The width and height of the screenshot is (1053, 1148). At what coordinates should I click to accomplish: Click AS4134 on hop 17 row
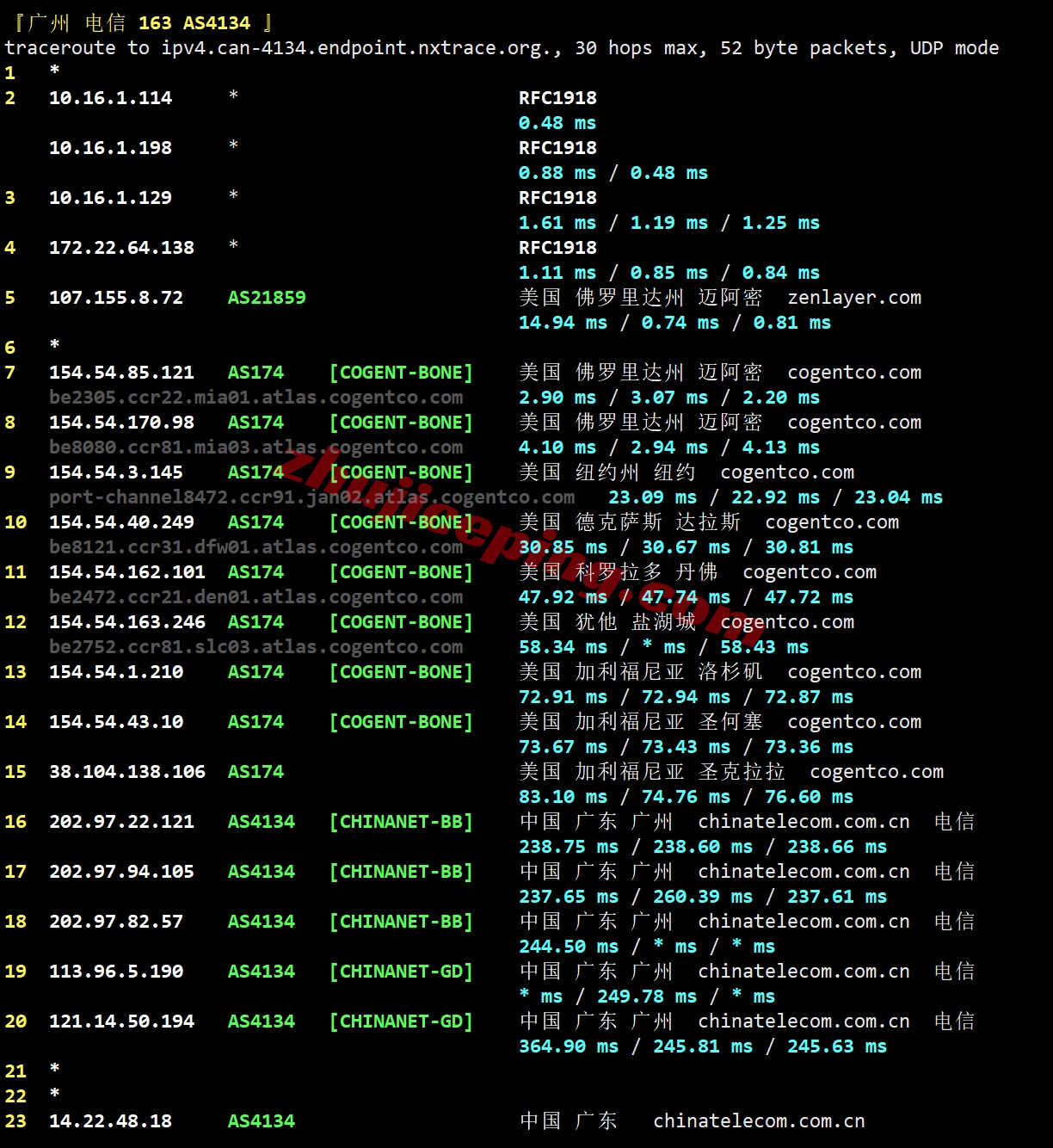click(262, 872)
